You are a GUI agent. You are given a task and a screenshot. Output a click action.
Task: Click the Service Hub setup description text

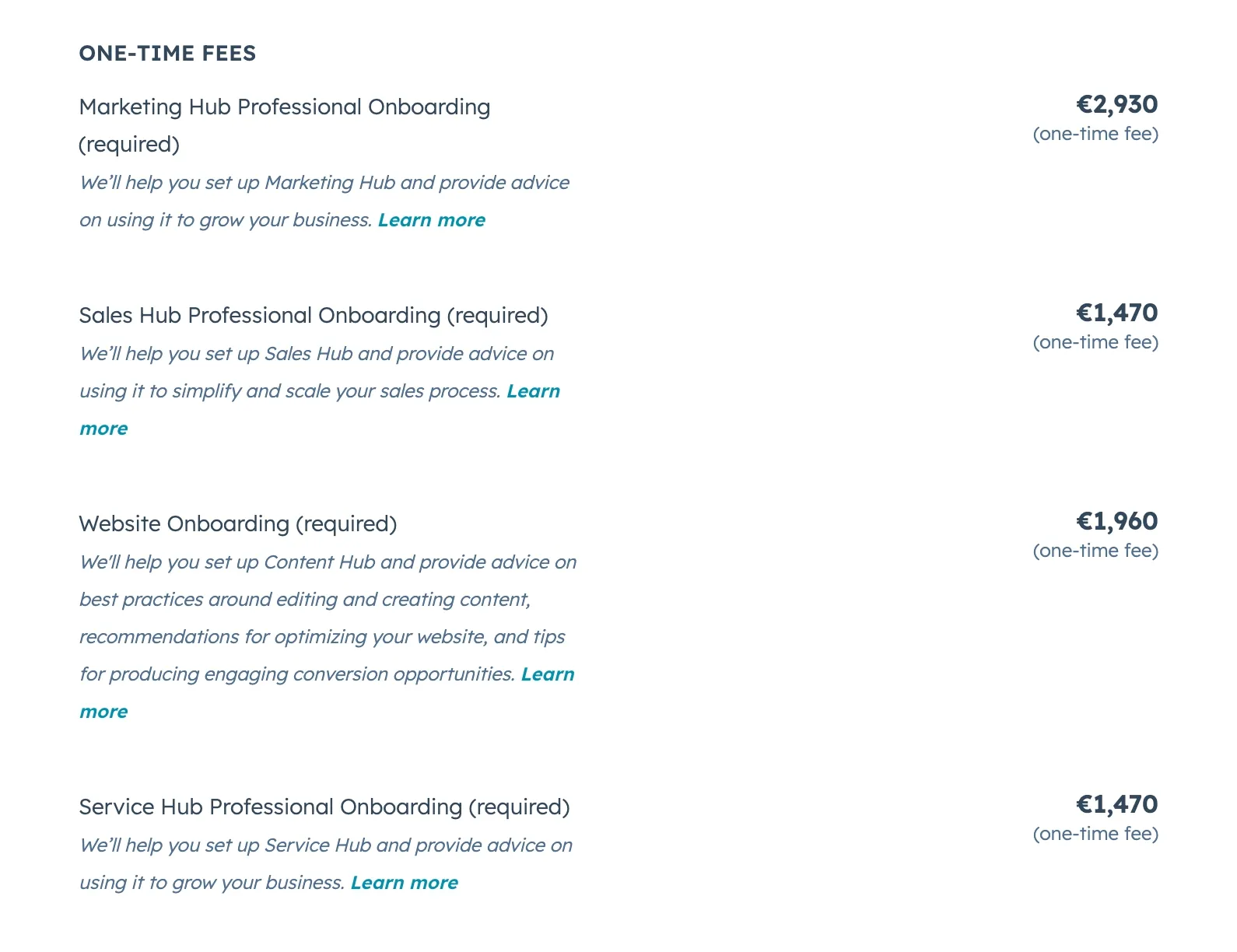pos(325,845)
